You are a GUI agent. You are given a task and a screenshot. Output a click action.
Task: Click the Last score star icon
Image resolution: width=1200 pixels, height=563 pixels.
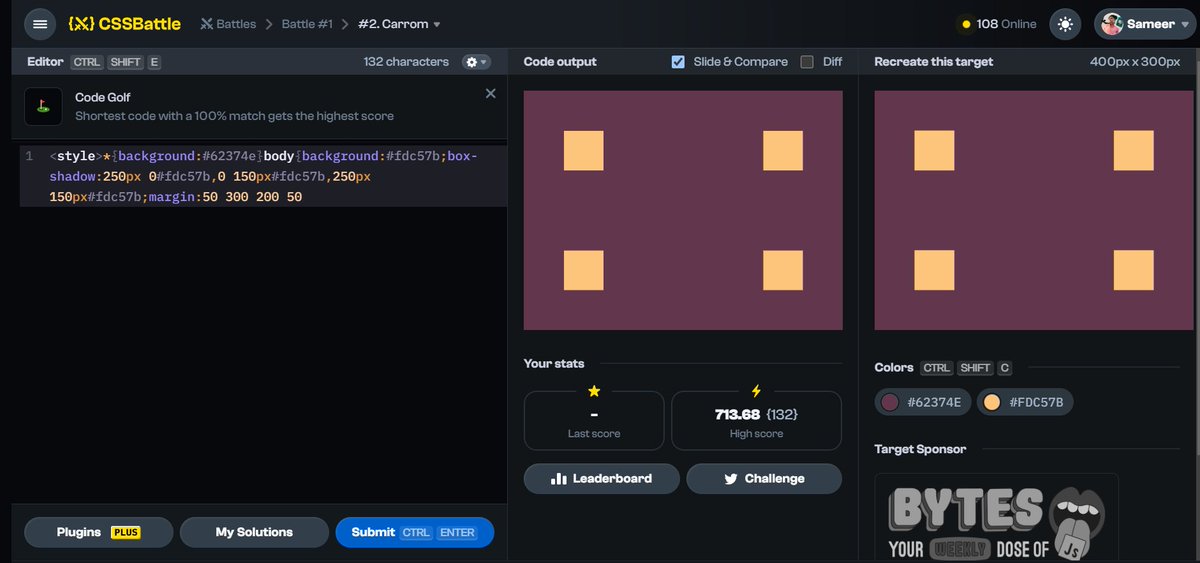(x=594, y=391)
